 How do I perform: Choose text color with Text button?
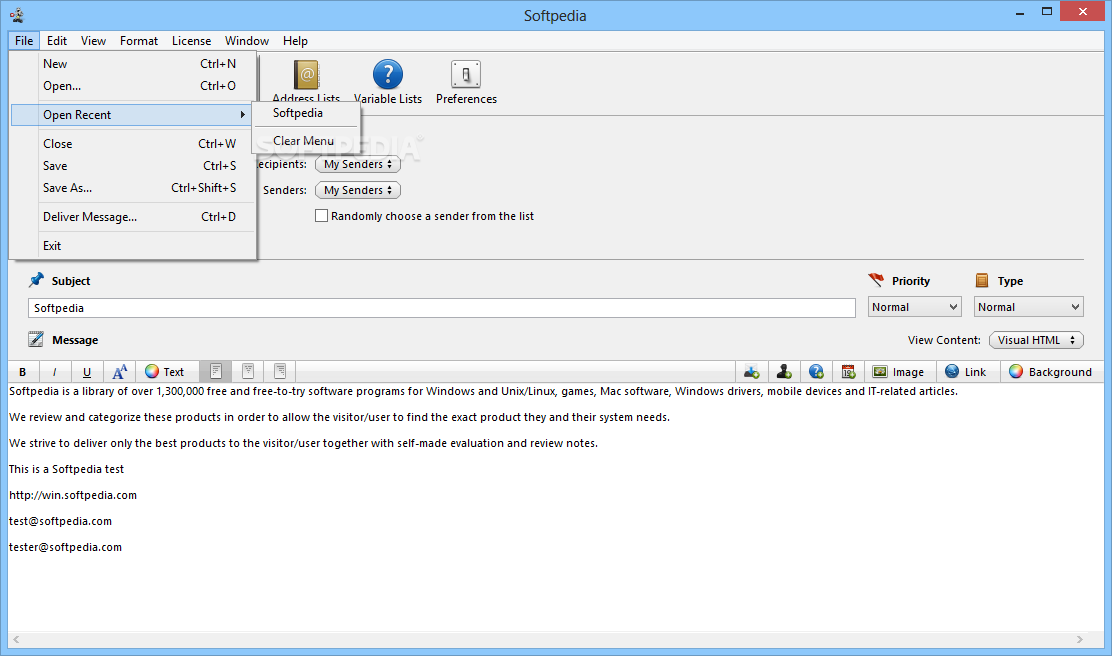pos(165,372)
